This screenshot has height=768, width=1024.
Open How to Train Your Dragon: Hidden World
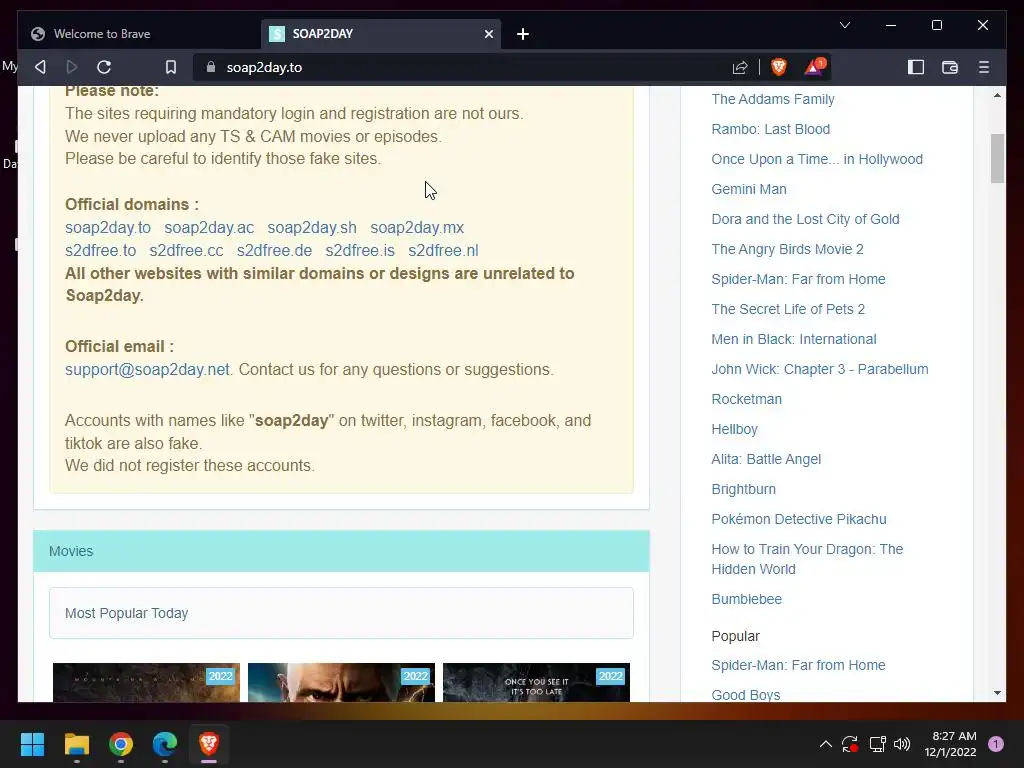click(807, 559)
